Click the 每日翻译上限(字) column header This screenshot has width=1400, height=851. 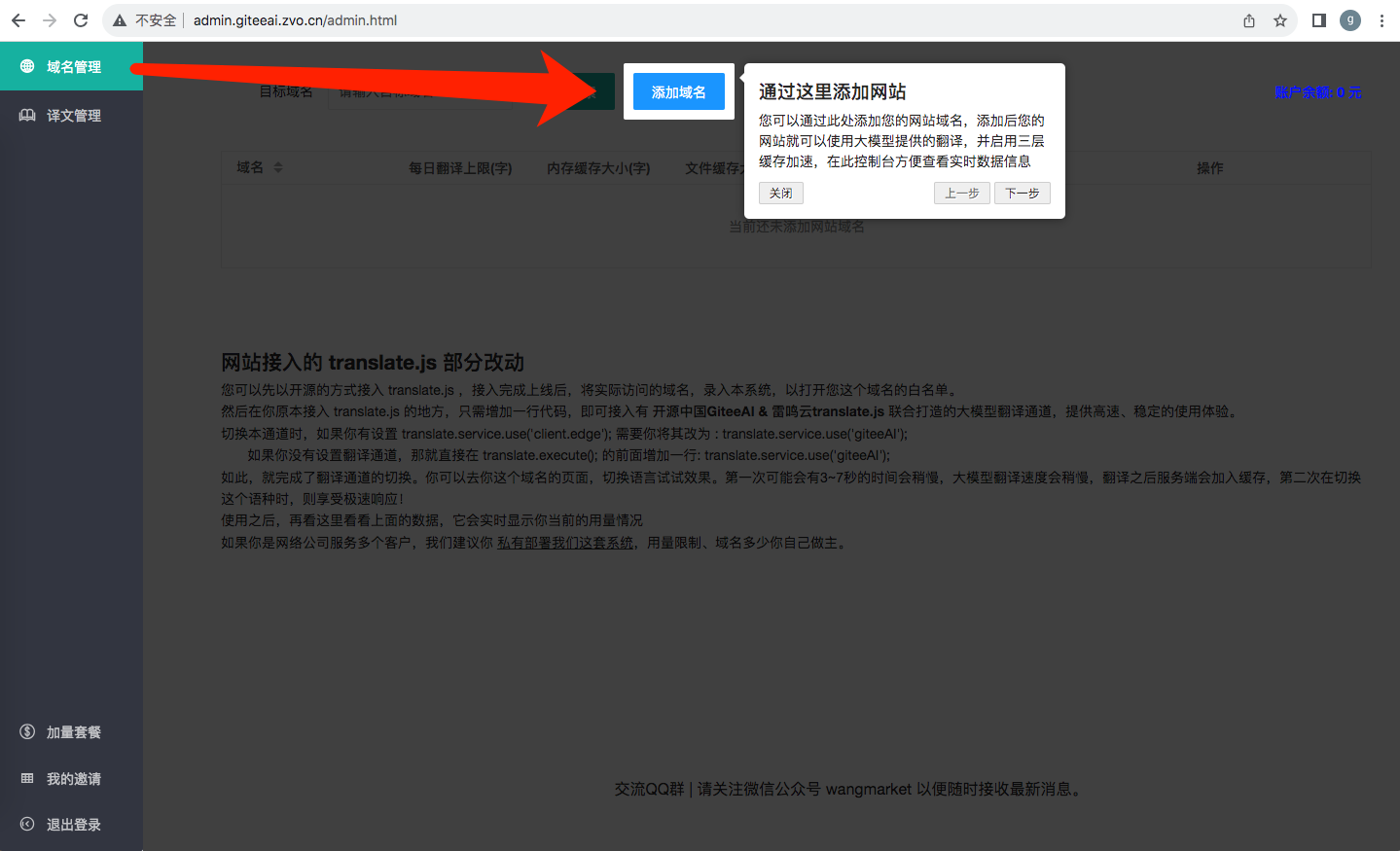(x=460, y=168)
